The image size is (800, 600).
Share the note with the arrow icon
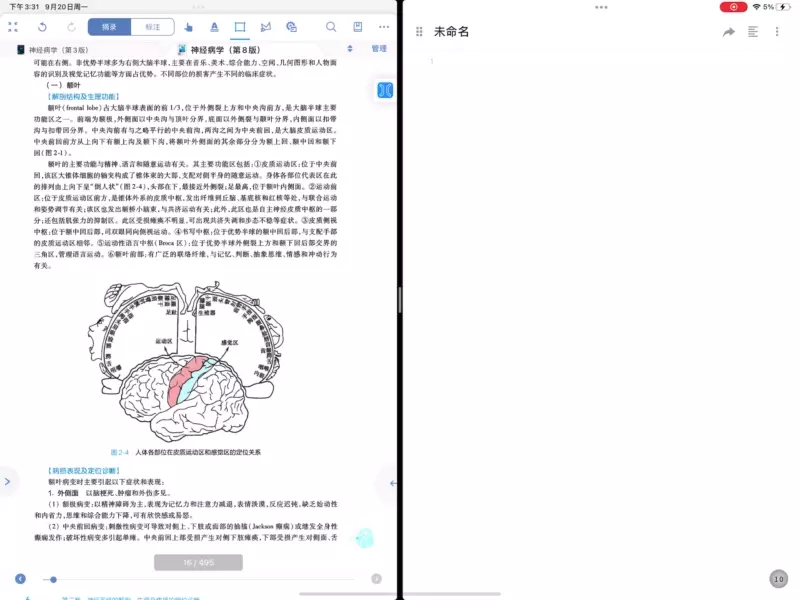pyautogui.click(x=729, y=32)
